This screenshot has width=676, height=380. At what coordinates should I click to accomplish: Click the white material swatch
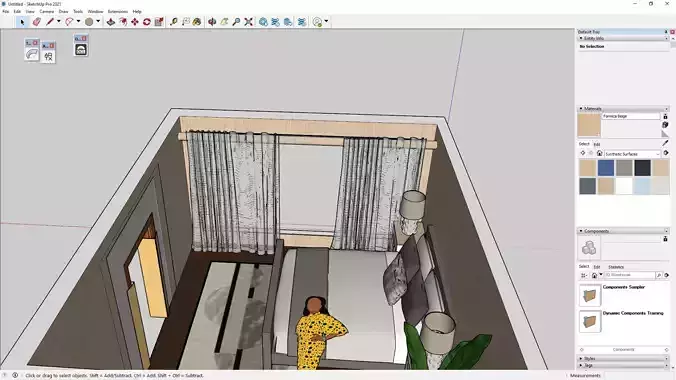pos(624,186)
